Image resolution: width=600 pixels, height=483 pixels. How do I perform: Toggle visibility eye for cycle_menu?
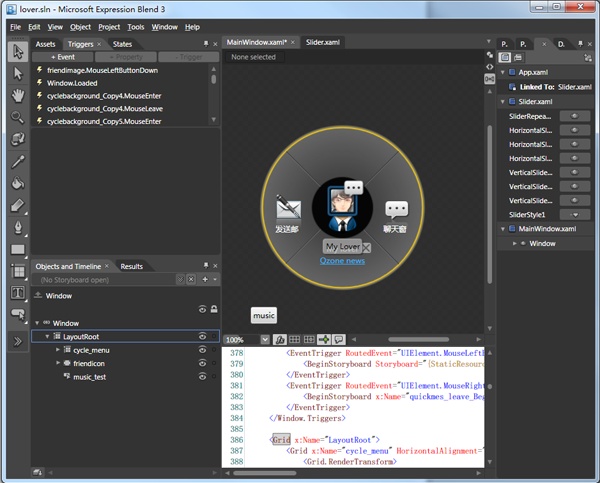202,350
